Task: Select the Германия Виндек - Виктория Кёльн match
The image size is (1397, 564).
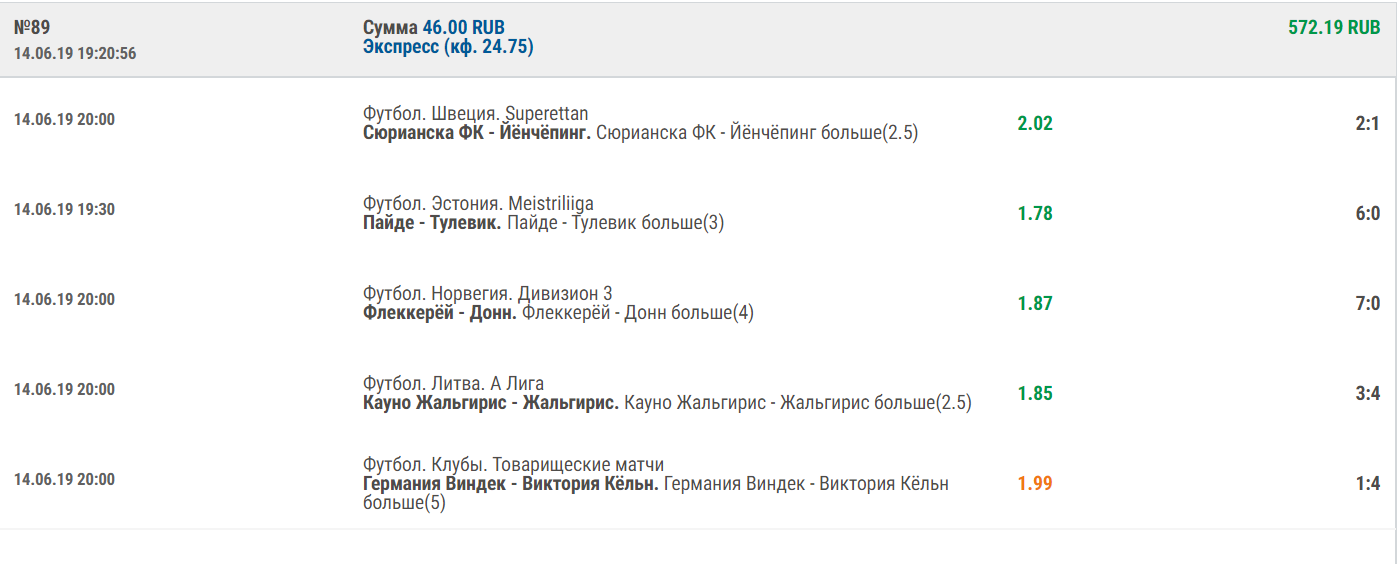Action: point(510,483)
